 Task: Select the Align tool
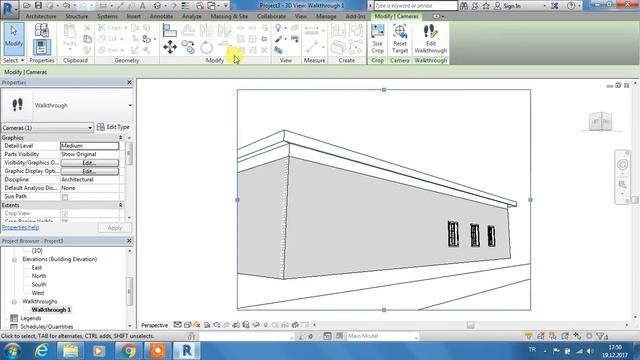coord(169,30)
